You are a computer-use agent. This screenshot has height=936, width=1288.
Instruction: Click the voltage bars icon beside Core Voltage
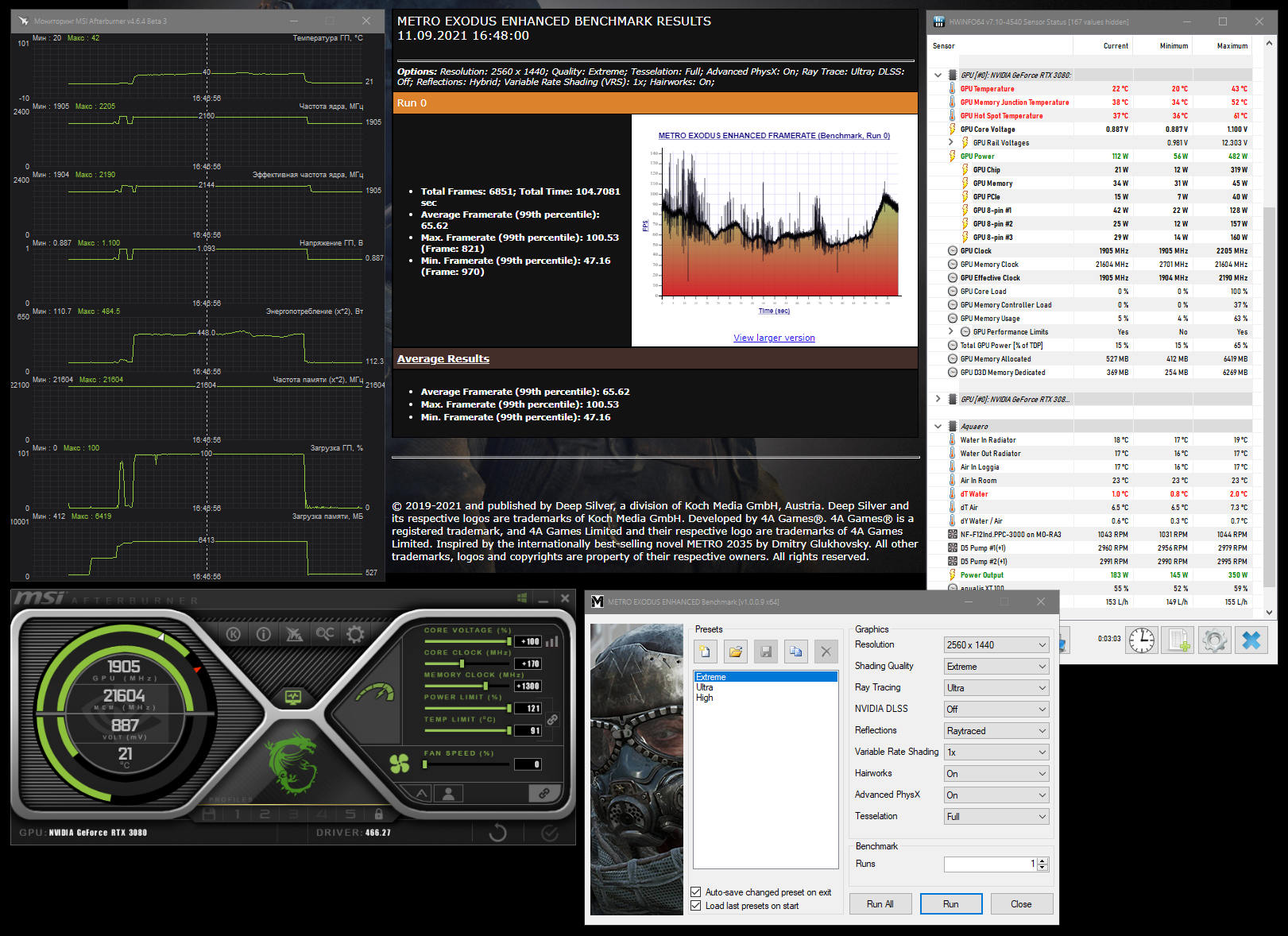coord(551,641)
